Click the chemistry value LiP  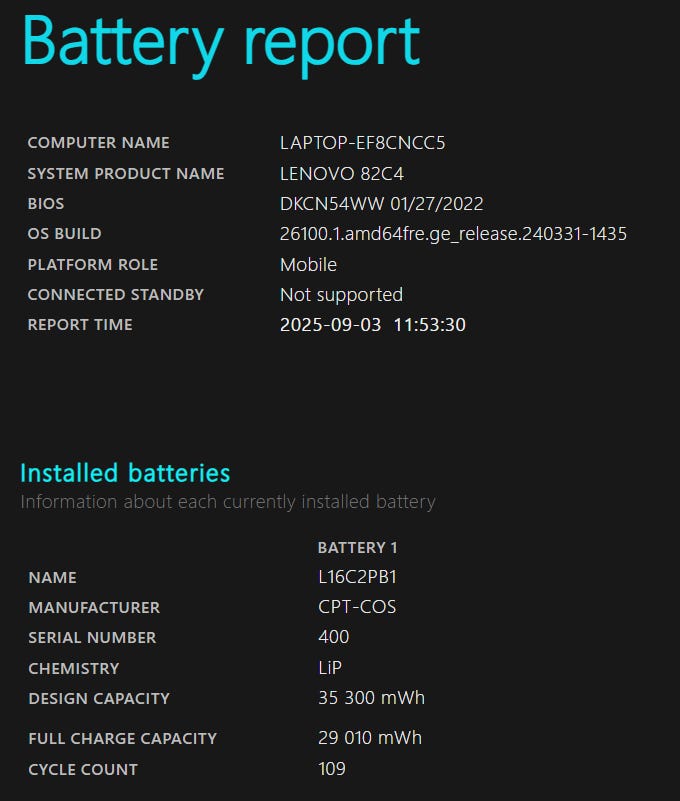331,668
